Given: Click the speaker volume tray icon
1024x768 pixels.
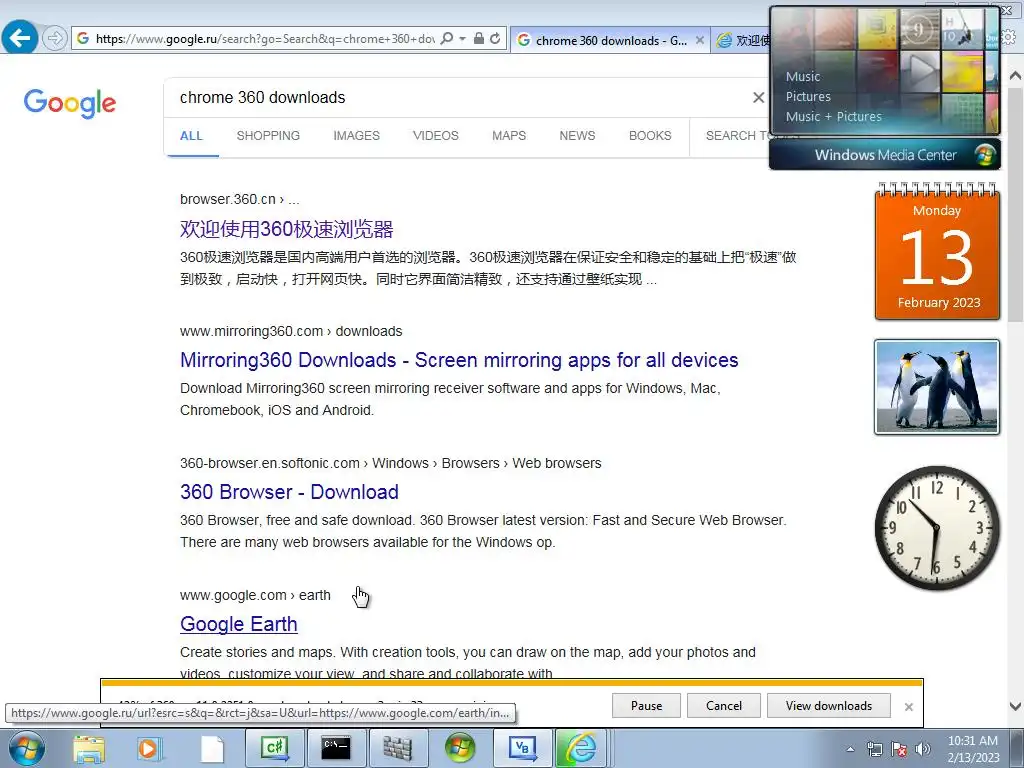Looking at the screenshot, I should 923,749.
